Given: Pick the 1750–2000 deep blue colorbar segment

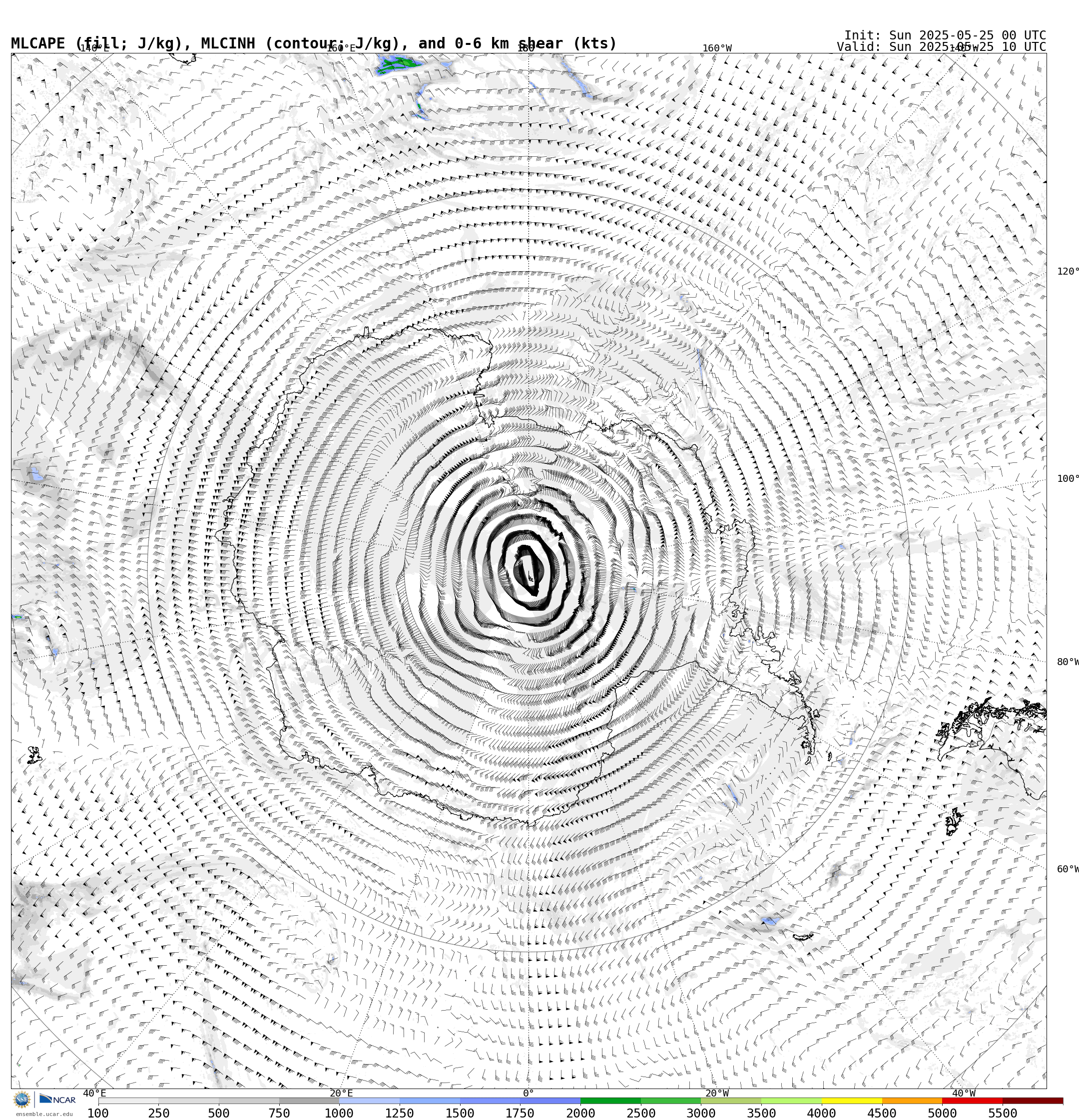Looking at the screenshot, I should (x=550, y=1101).
